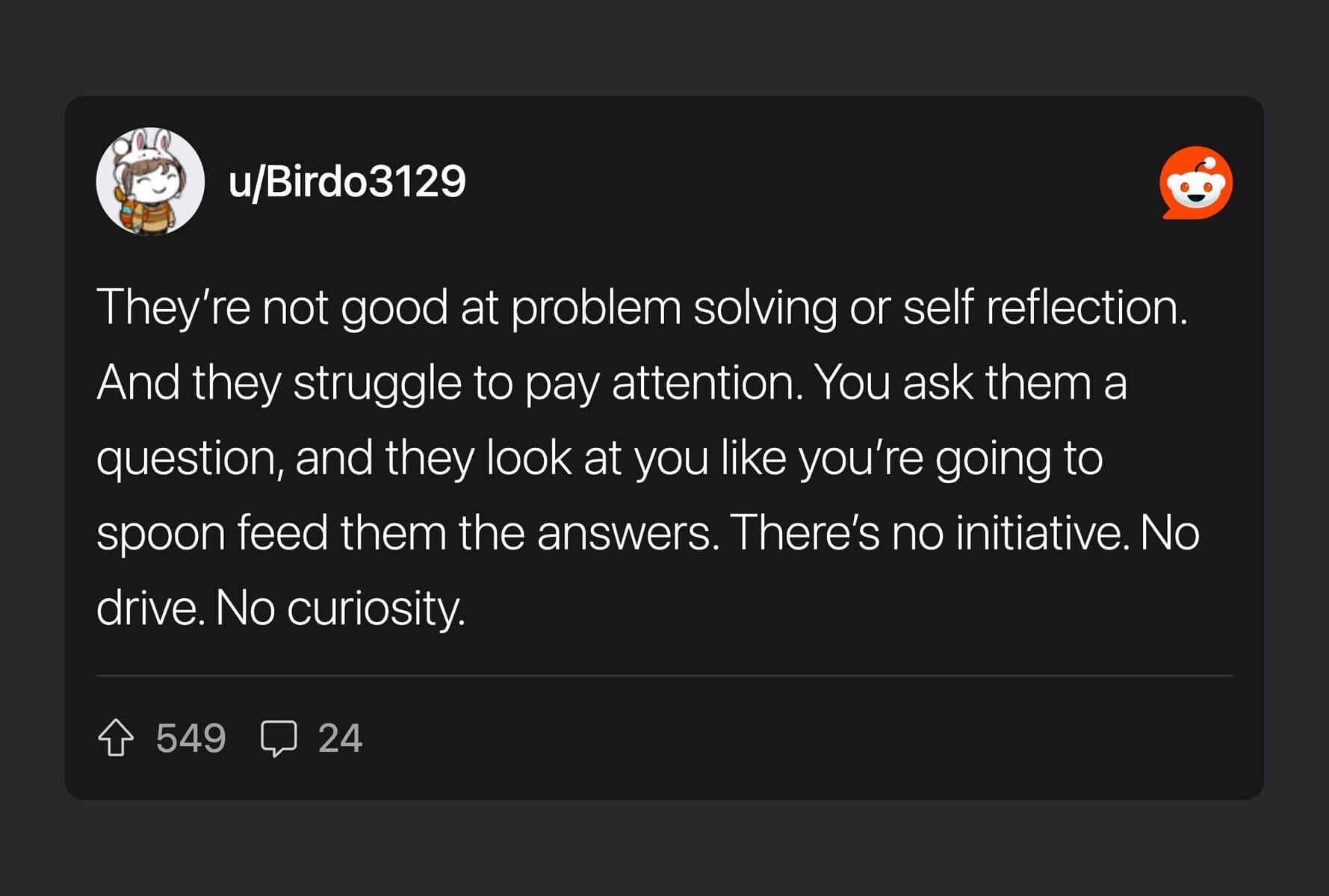Click the horizontal divider above the vote counts
Image resolution: width=1329 pixels, height=896 pixels.
coord(663,676)
